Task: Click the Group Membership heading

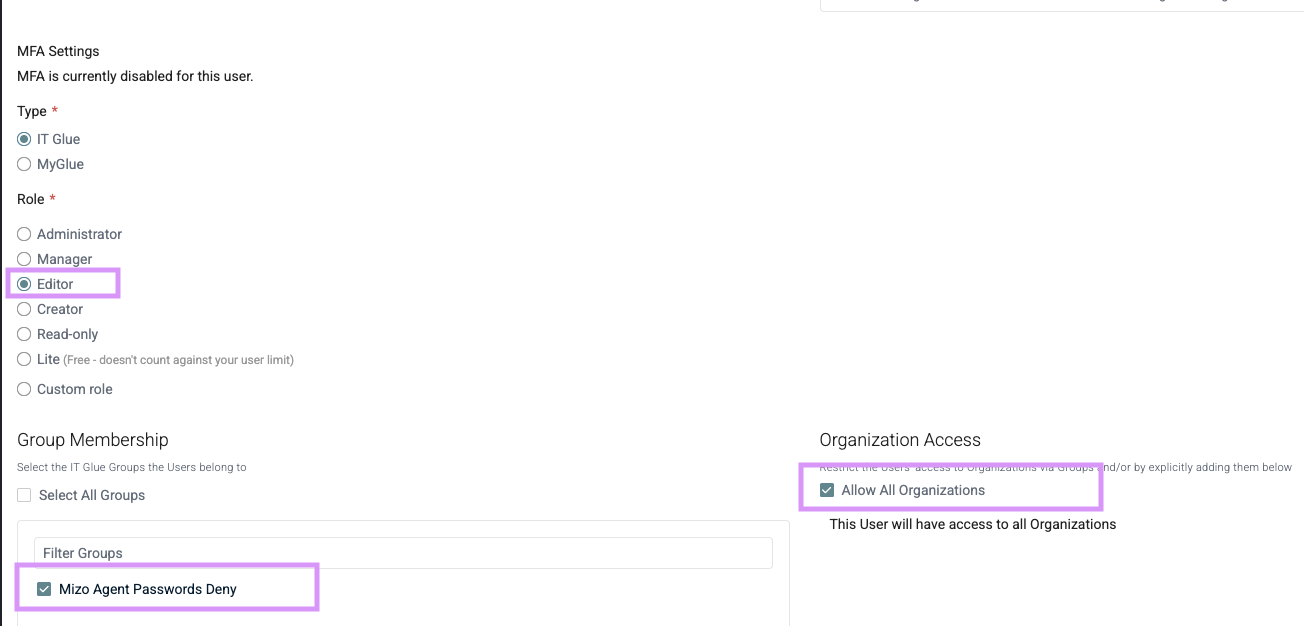Action: [x=93, y=440]
